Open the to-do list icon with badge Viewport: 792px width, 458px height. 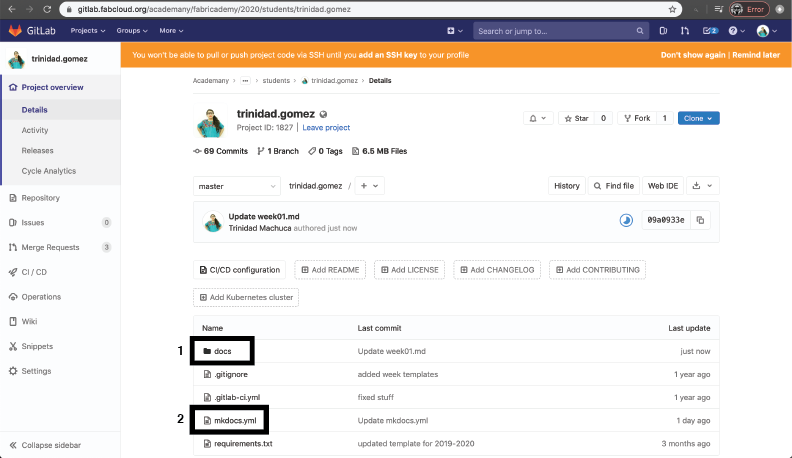pyautogui.click(x=710, y=31)
